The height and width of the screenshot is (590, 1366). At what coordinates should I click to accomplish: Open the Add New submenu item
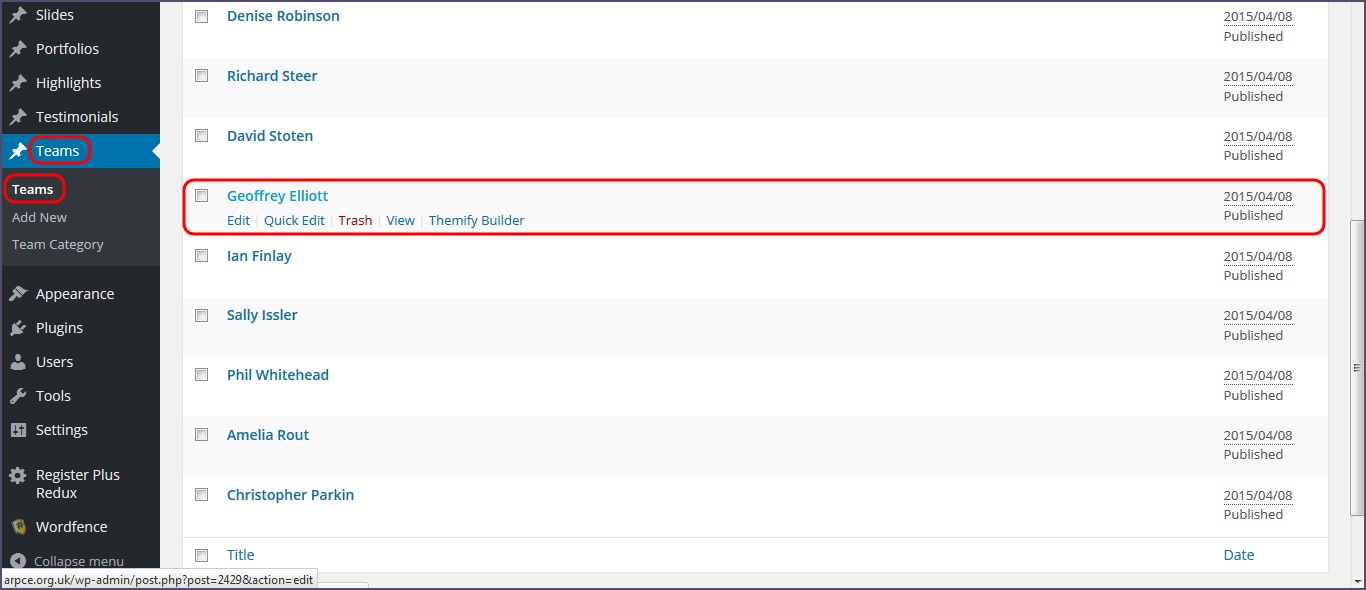point(40,217)
